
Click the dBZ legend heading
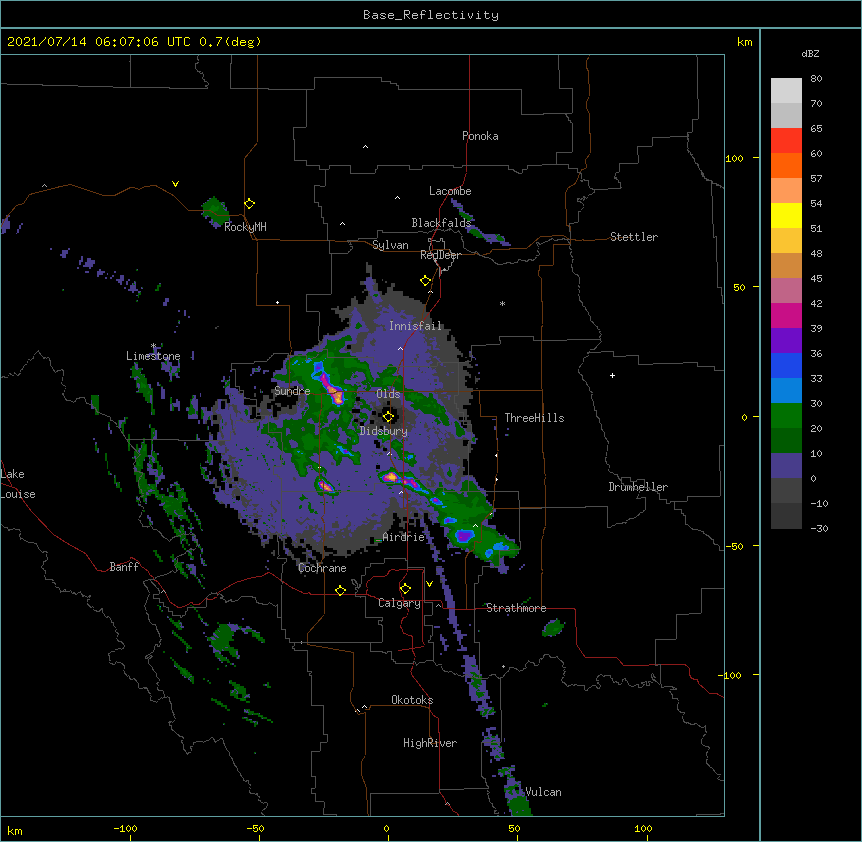[810, 54]
